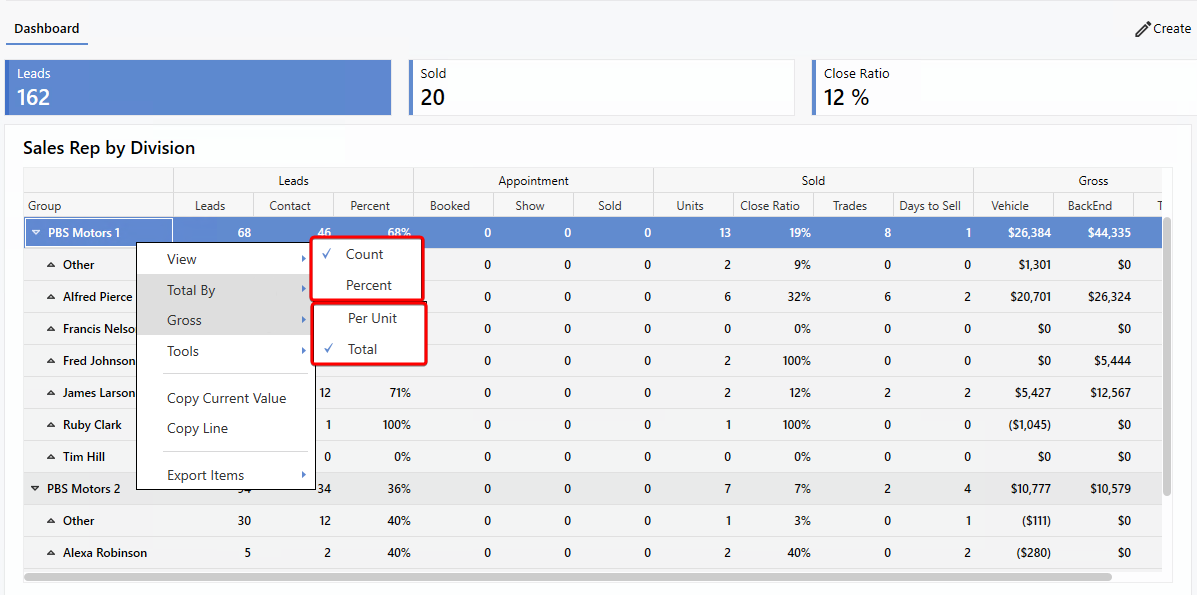The height and width of the screenshot is (595, 1197).
Task: Expand the Alexa Robinson row arrow
Action: coord(51,553)
